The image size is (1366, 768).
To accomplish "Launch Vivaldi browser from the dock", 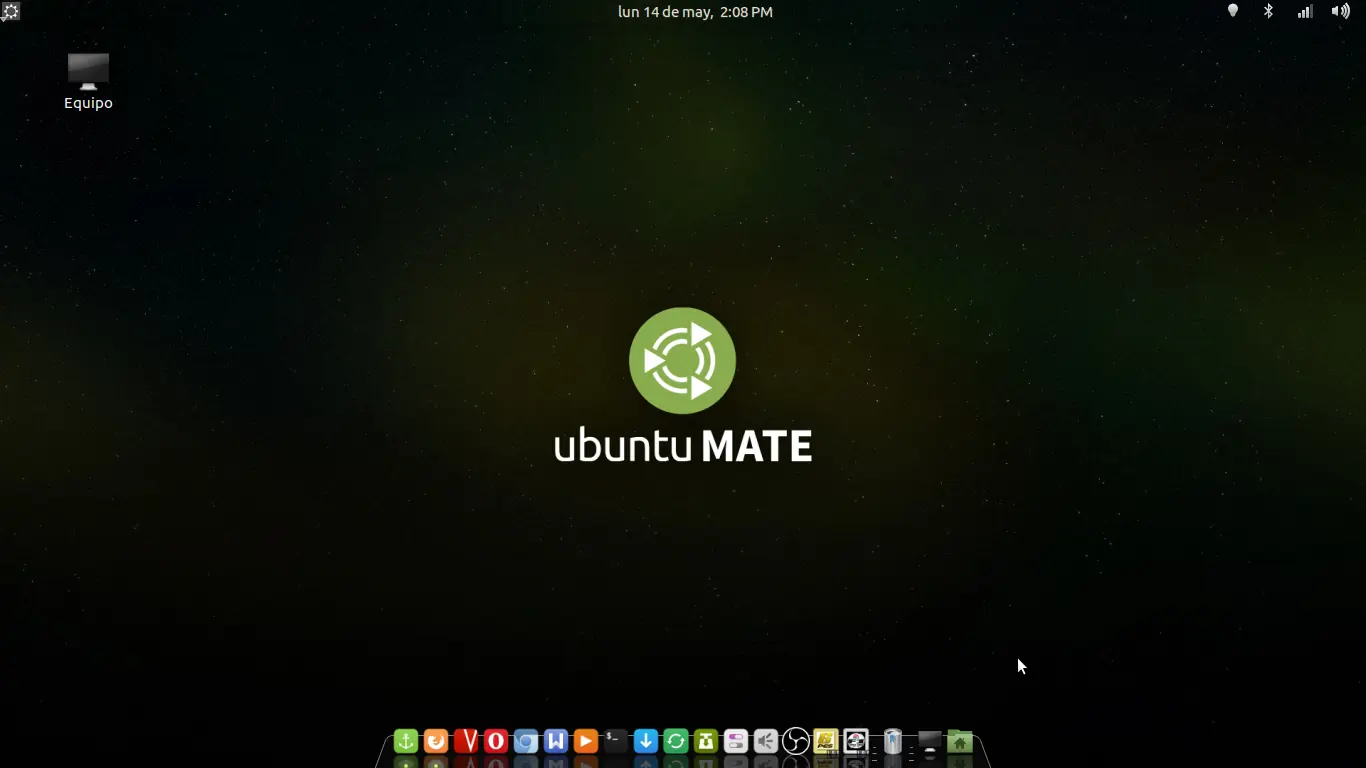I will (465, 741).
